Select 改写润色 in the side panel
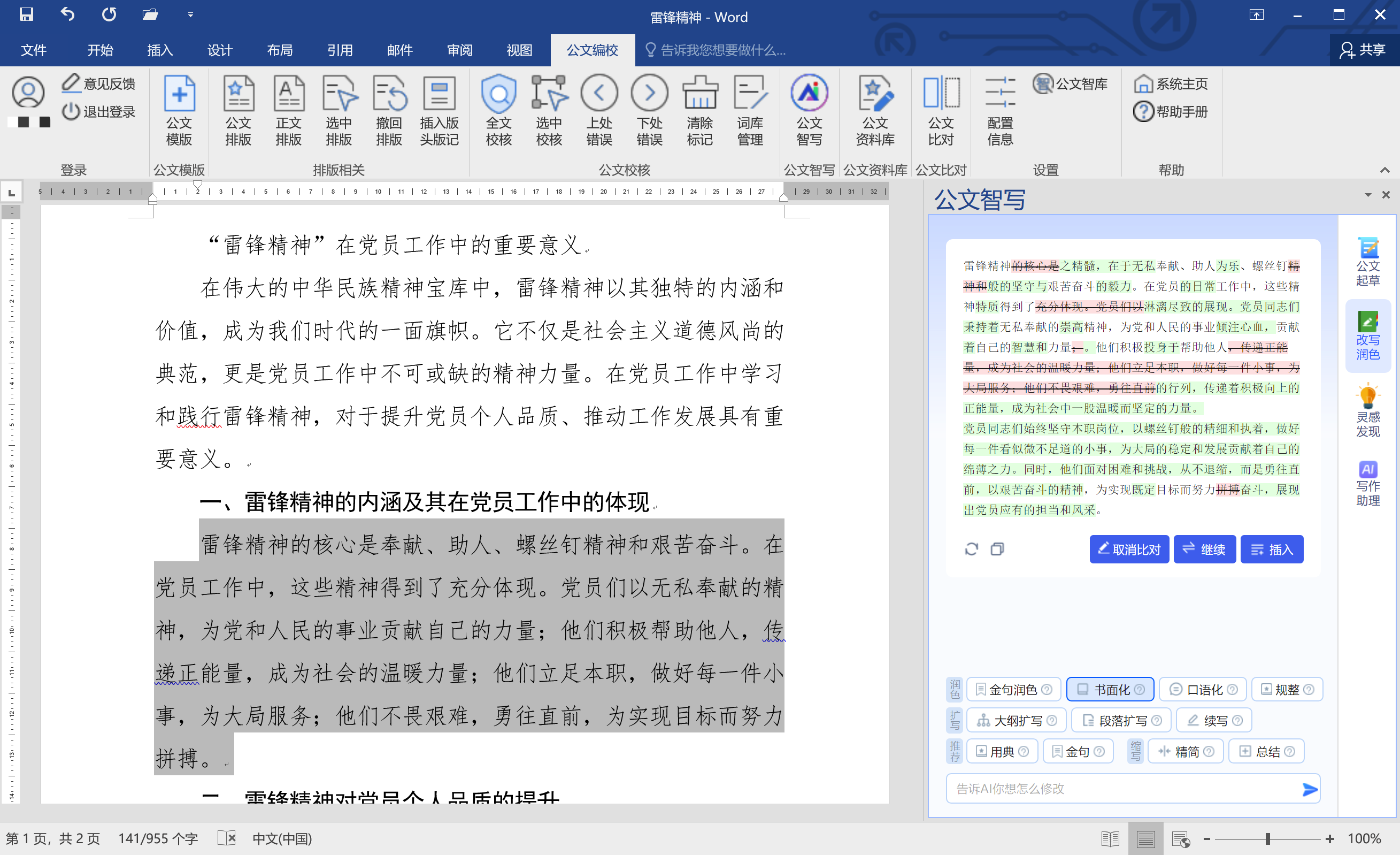The width and height of the screenshot is (1400, 855). pos(1367,336)
